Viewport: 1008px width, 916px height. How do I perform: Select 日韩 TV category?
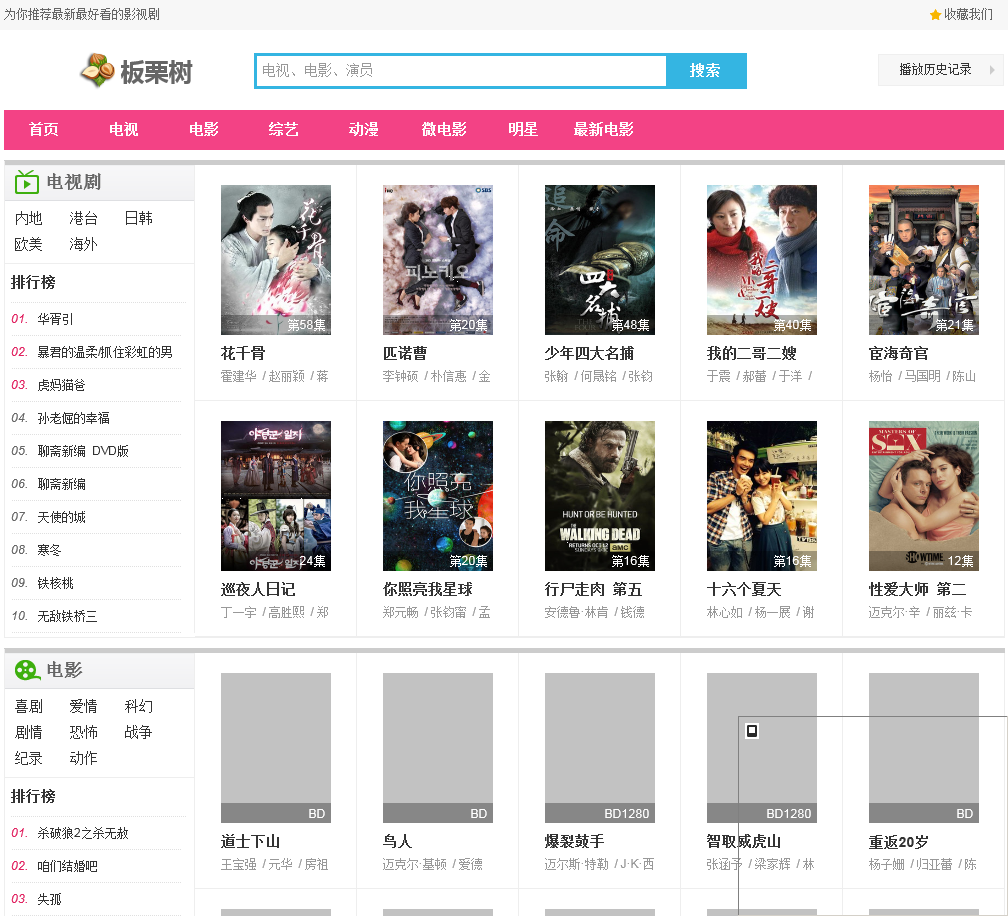[138, 219]
